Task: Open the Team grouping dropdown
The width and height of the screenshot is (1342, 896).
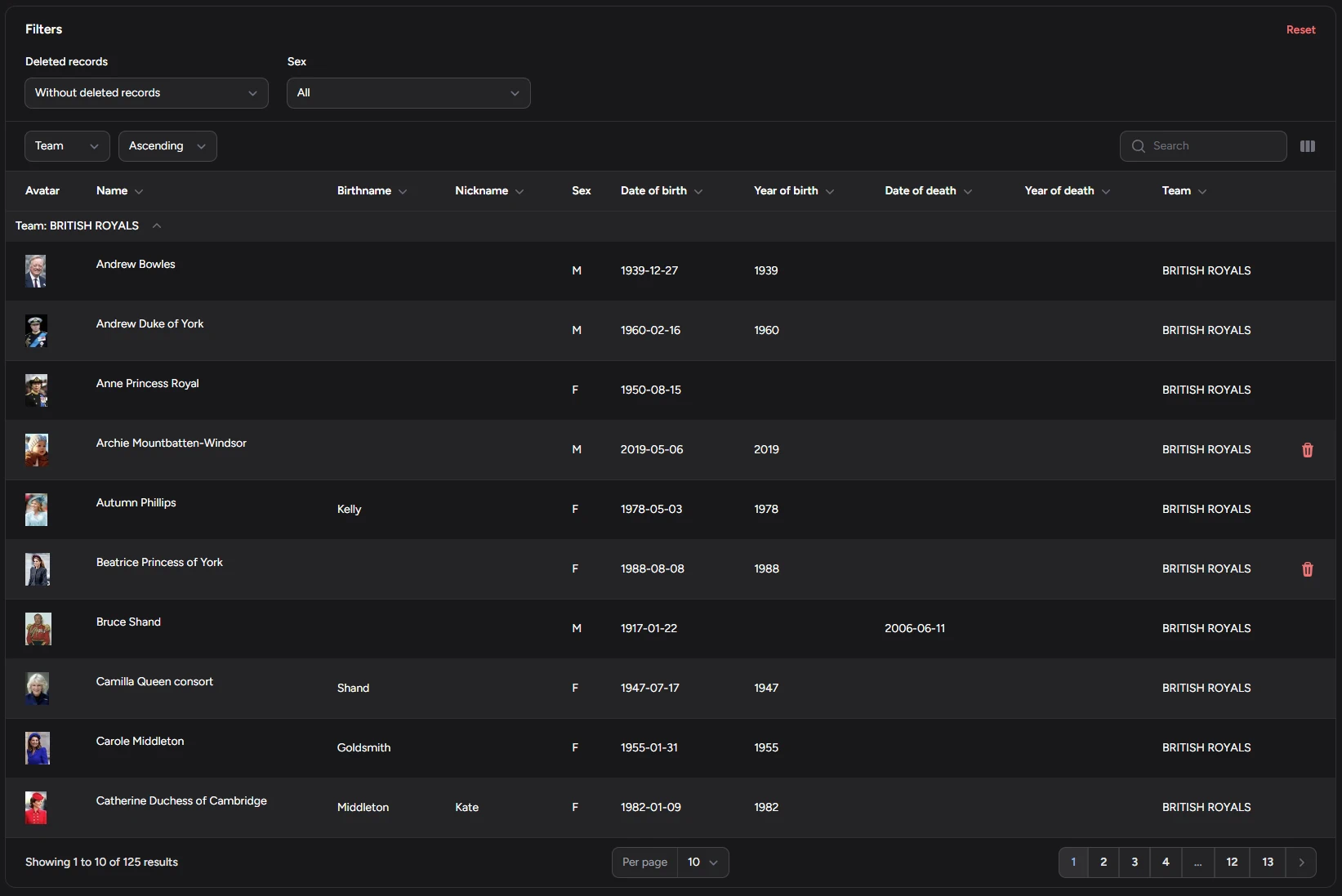Action: [x=67, y=146]
